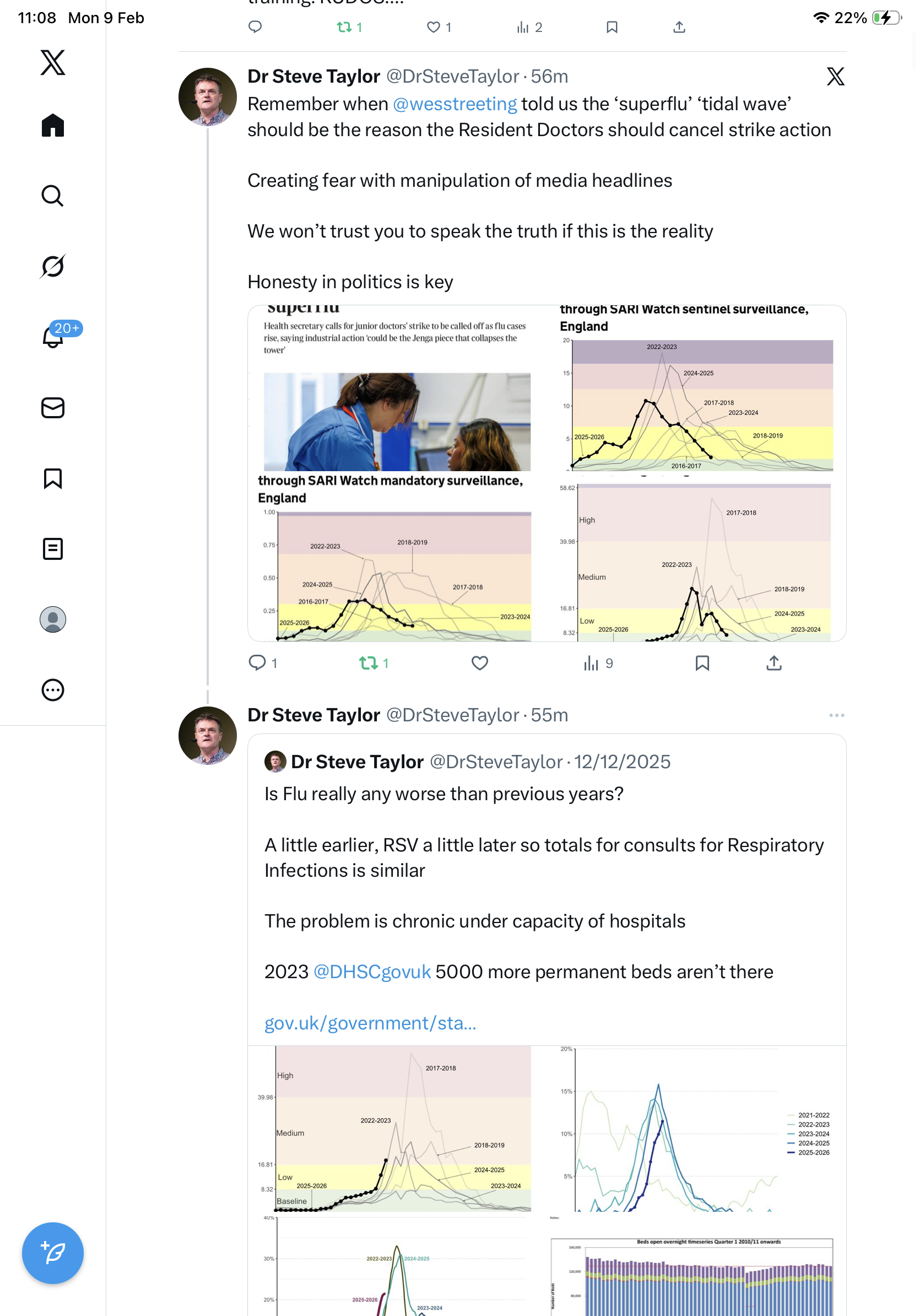Bookmark the superflu tidal wave post
This screenshot has width=919, height=1316.
702,663
